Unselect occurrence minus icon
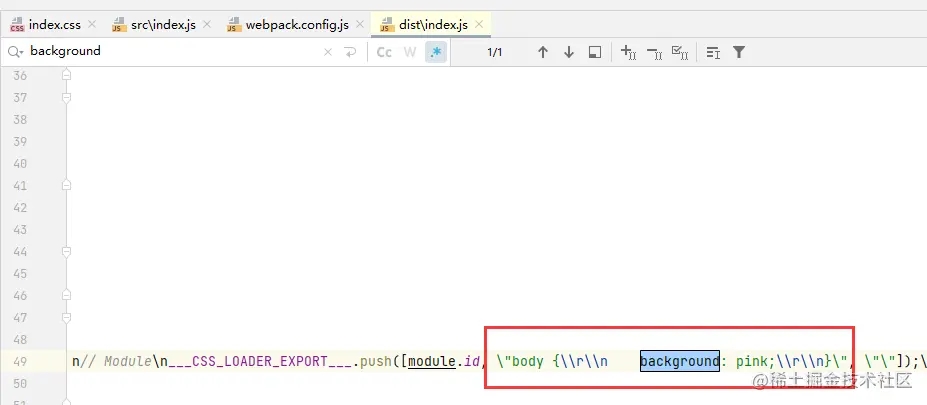 [654, 53]
